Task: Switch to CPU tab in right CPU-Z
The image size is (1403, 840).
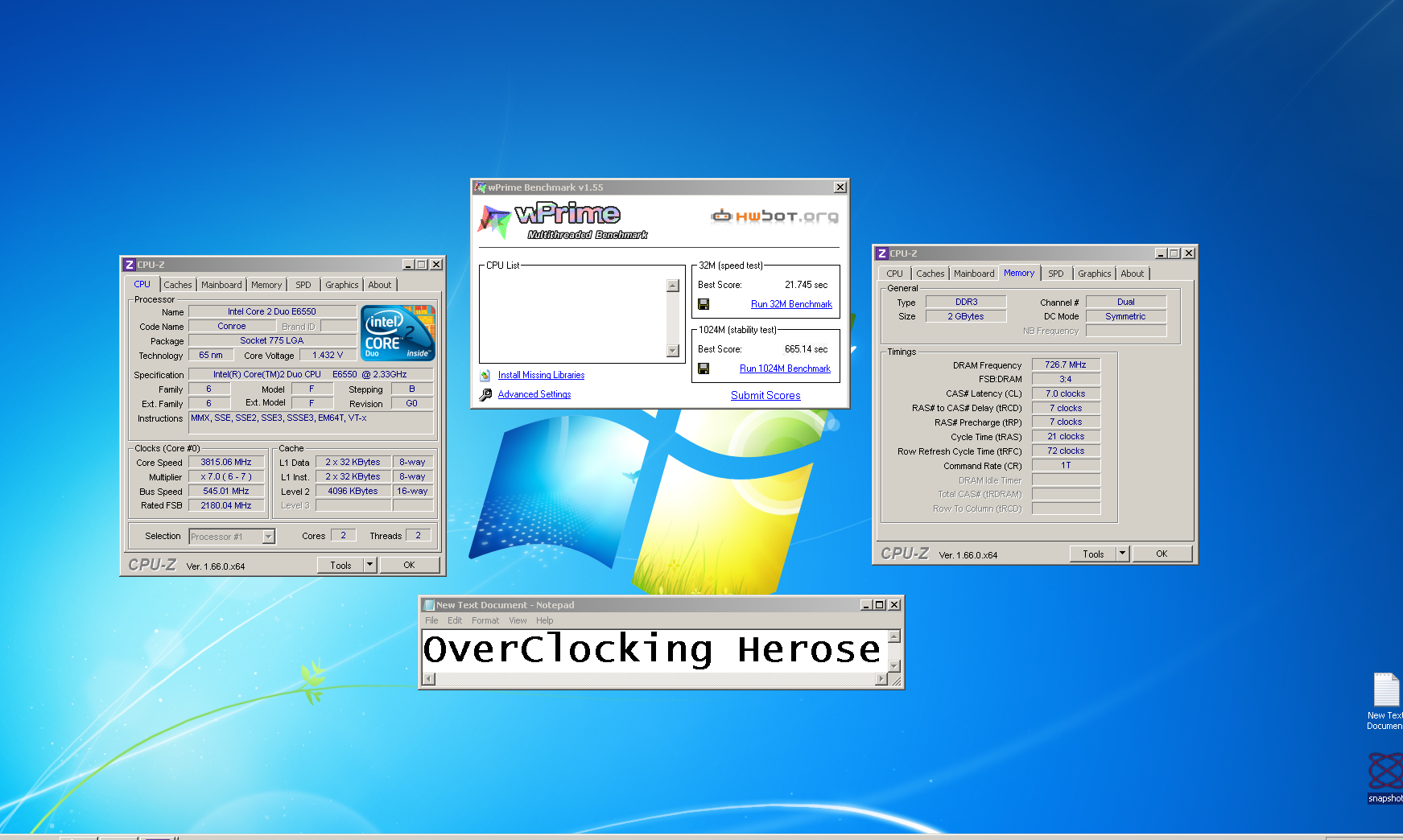Action: click(x=895, y=274)
